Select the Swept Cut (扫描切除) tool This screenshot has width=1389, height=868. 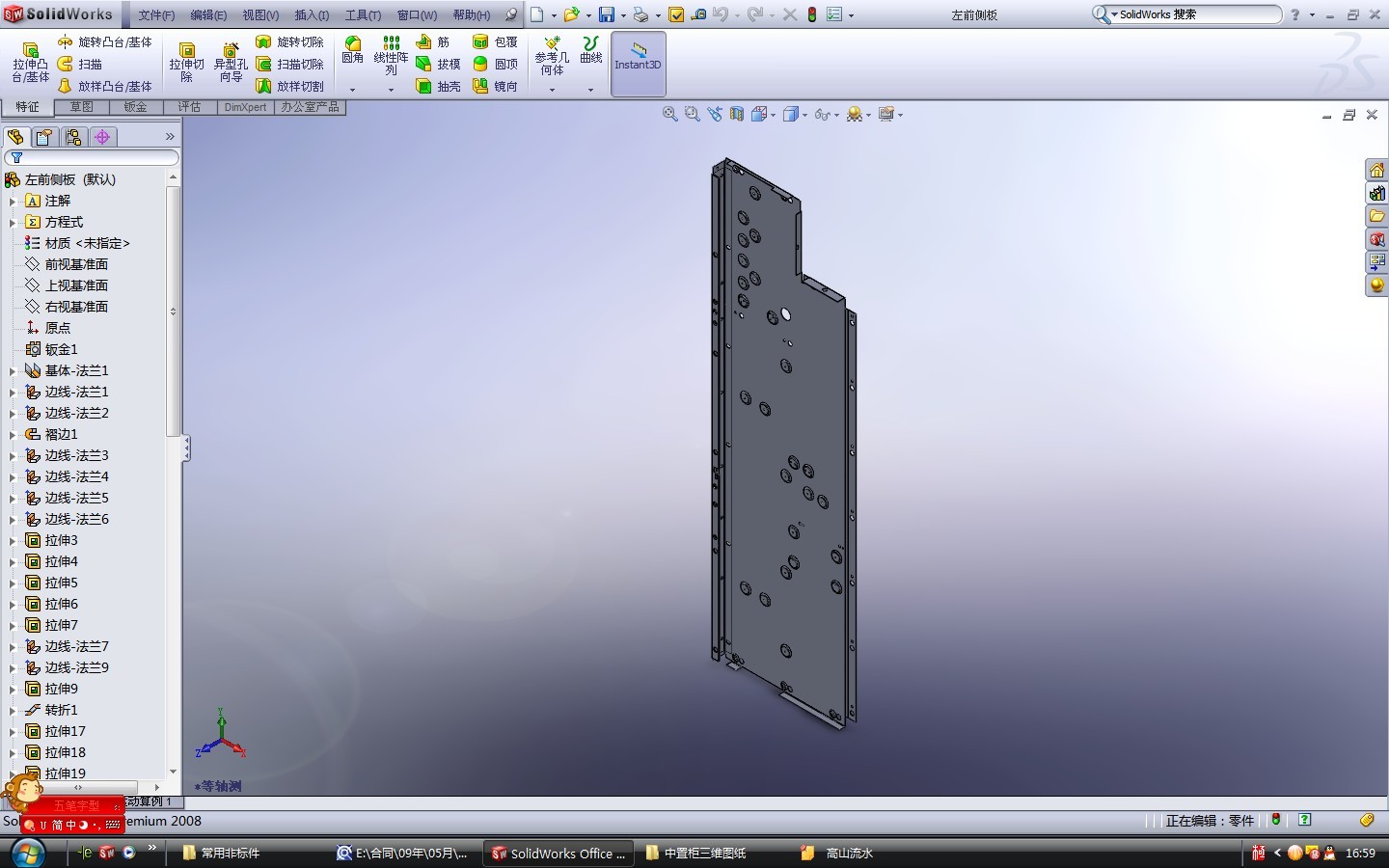[x=289, y=65]
